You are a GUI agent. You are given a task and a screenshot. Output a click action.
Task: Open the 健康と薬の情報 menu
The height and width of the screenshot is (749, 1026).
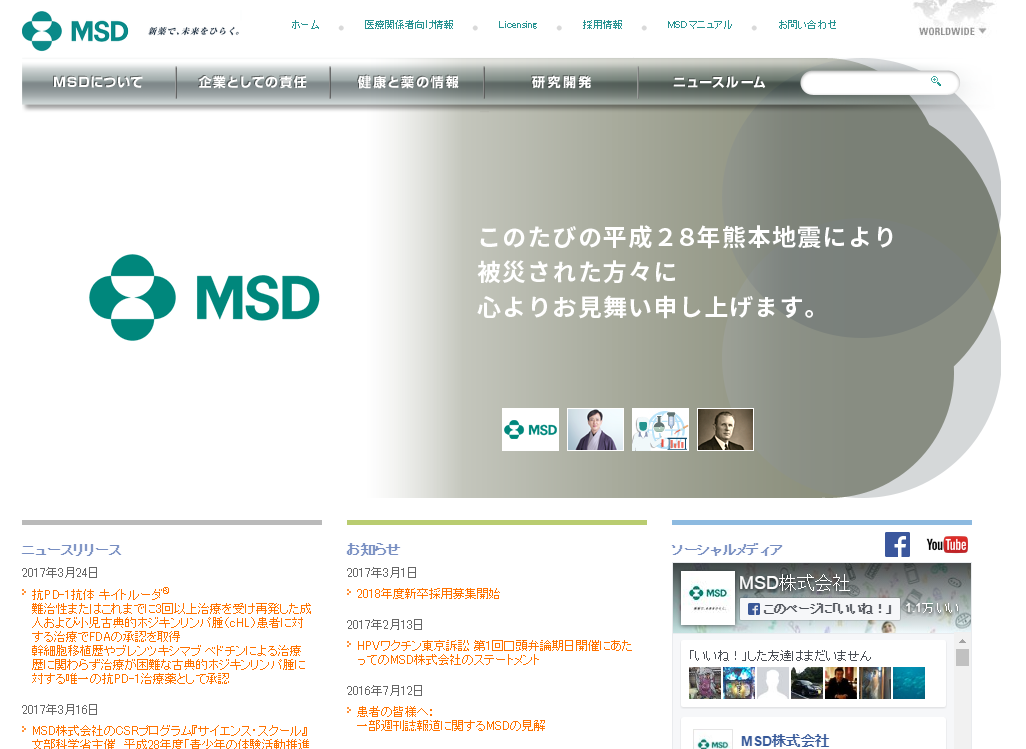point(408,82)
